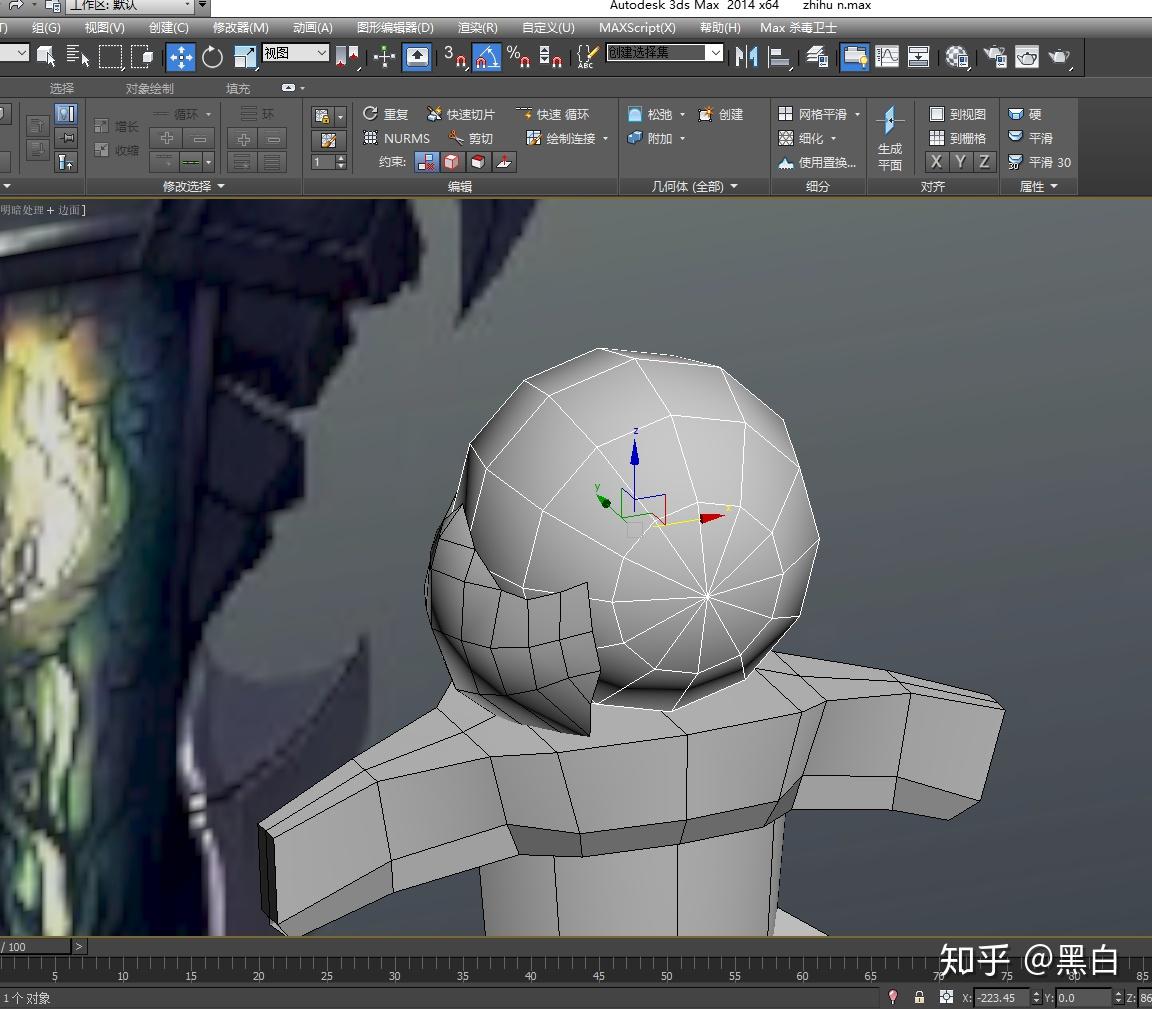Click the 快速切片 button
Image resolution: width=1152 pixels, height=1009 pixels.
click(x=461, y=115)
